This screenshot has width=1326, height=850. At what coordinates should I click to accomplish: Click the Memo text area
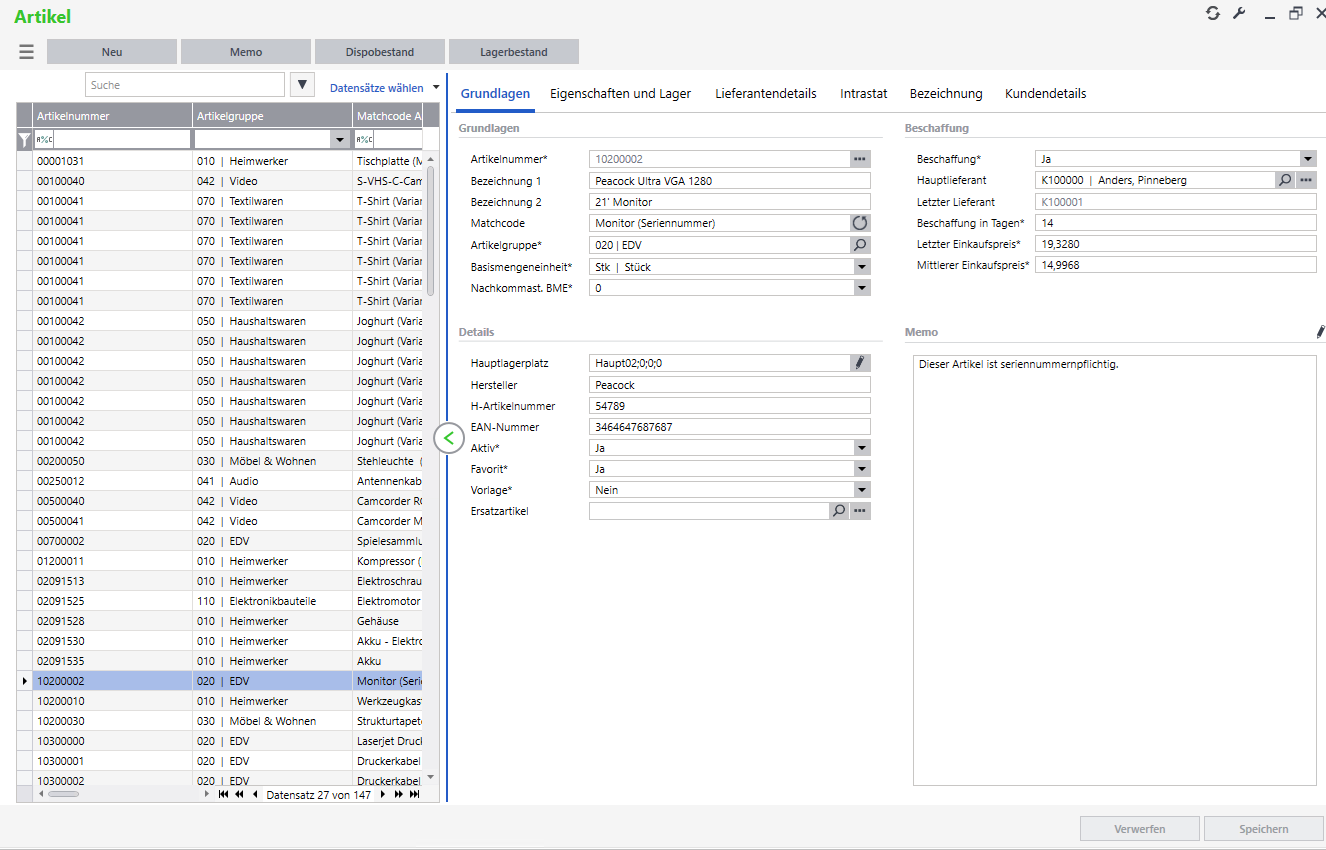pyautogui.click(x=1115, y=570)
